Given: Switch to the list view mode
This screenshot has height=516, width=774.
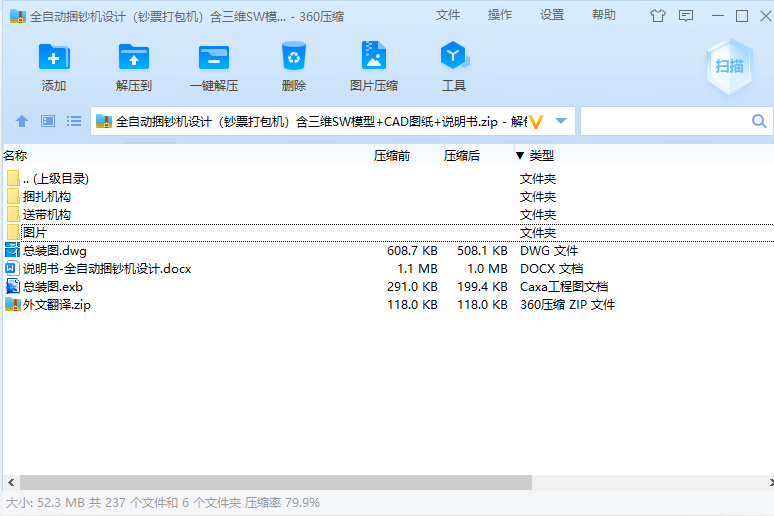Looking at the screenshot, I should point(74,121).
